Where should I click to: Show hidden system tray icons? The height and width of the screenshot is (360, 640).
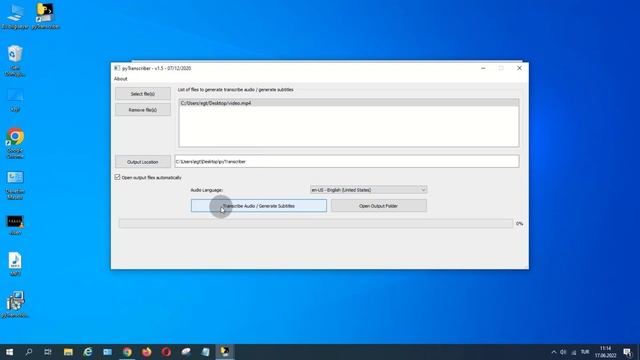[x=554, y=352]
